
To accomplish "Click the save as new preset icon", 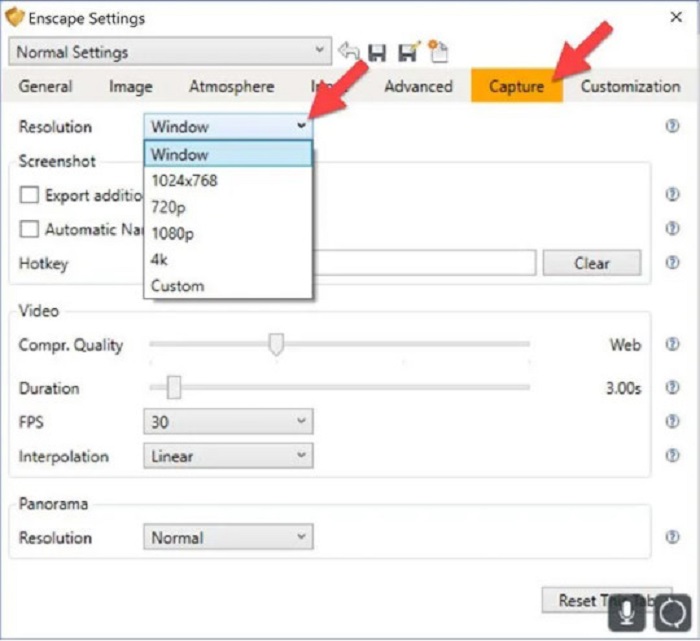I will point(408,52).
